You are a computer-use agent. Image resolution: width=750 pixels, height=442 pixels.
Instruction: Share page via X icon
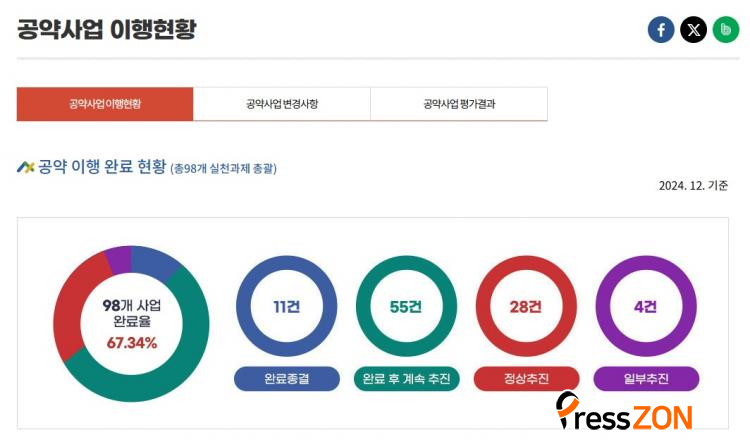[694, 30]
